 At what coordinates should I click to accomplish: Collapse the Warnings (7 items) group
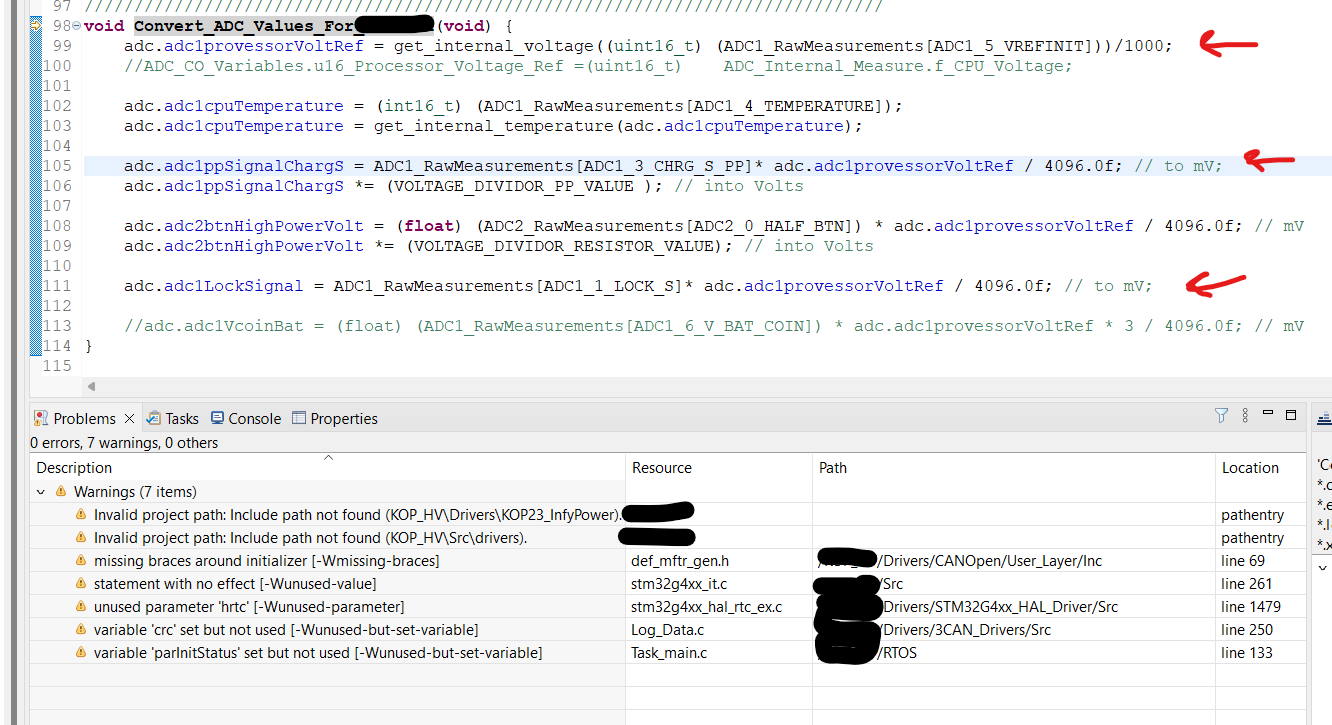[x=40, y=491]
